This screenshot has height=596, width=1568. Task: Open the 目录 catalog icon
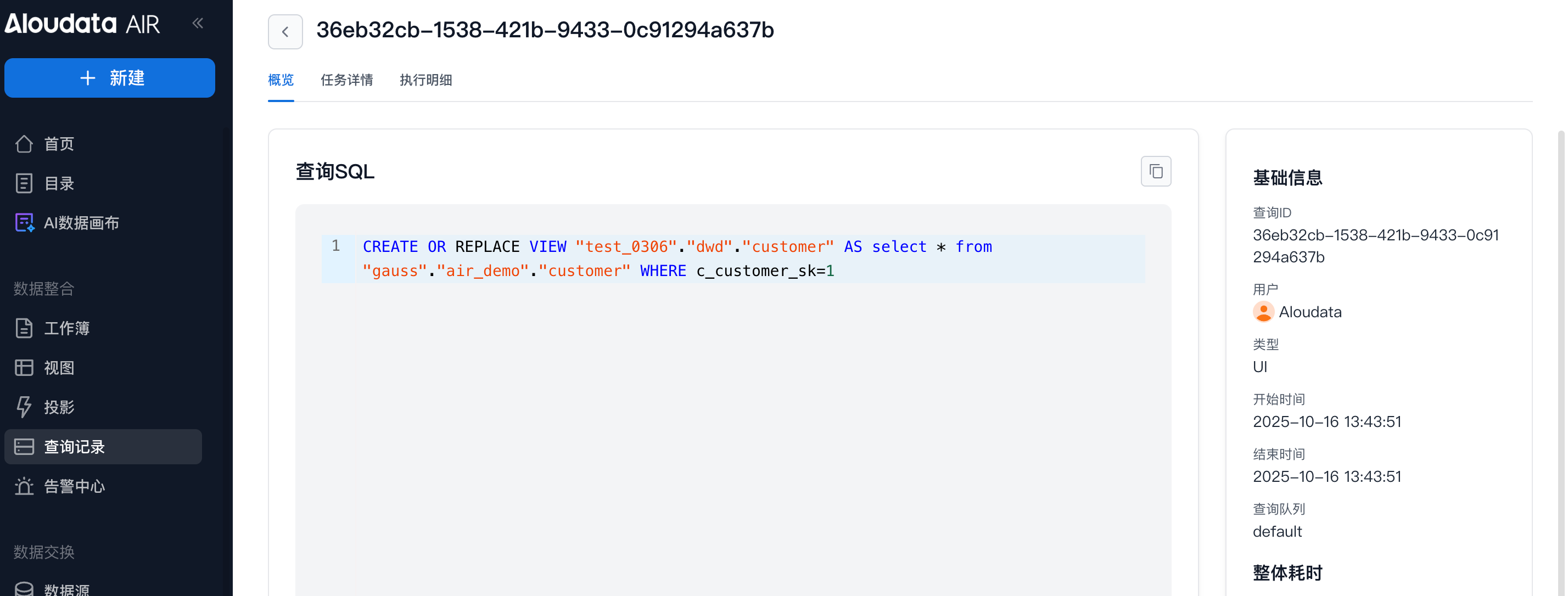tap(24, 183)
